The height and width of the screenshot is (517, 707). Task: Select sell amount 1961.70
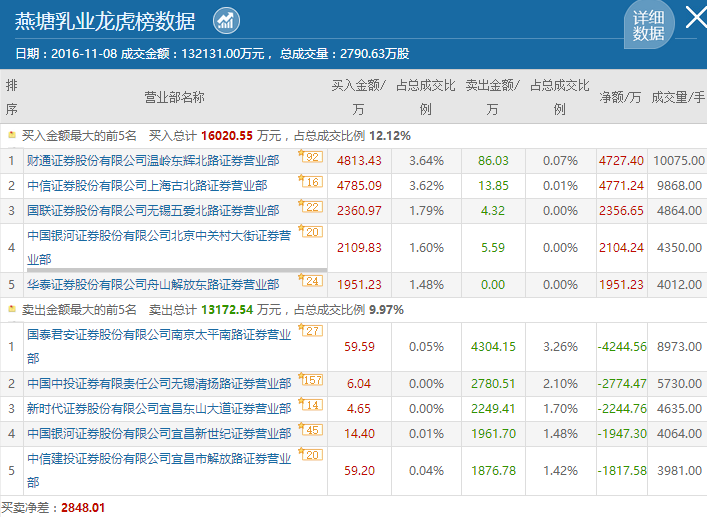point(493,434)
